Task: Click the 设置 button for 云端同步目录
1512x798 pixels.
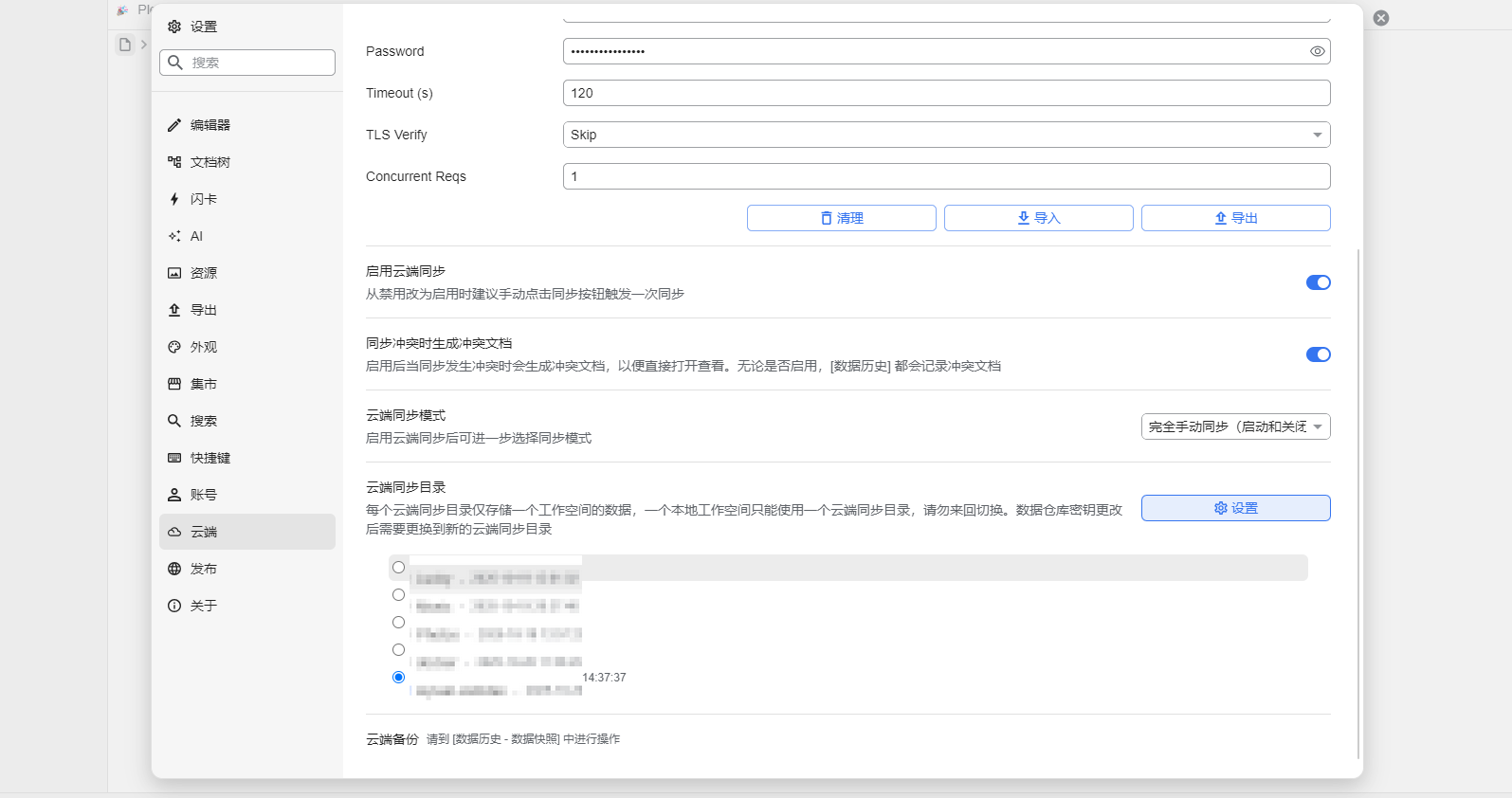Action: [x=1236, y=508]
